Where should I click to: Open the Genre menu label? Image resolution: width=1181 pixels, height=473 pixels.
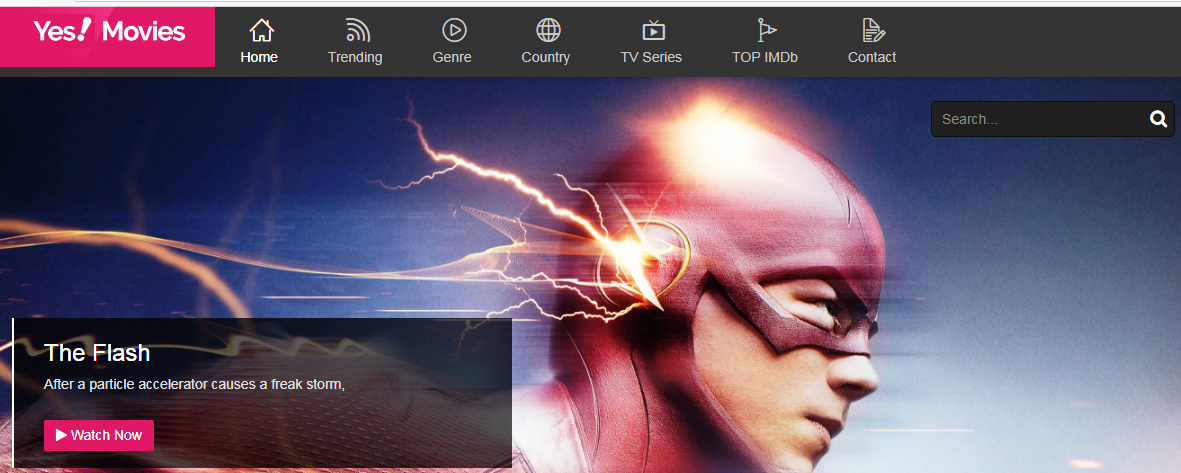(452, 57)
